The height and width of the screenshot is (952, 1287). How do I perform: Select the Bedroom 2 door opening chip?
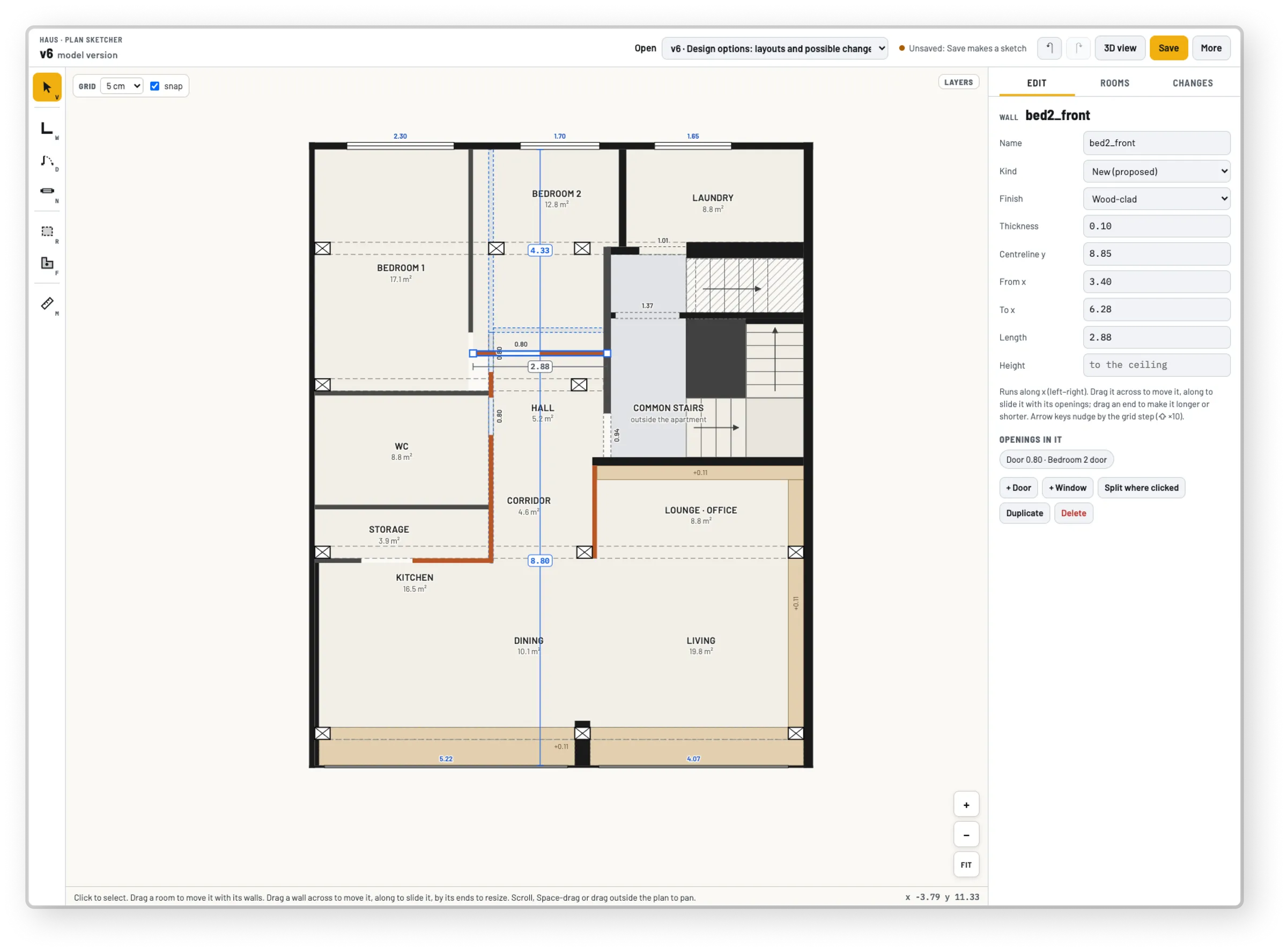1056,460
